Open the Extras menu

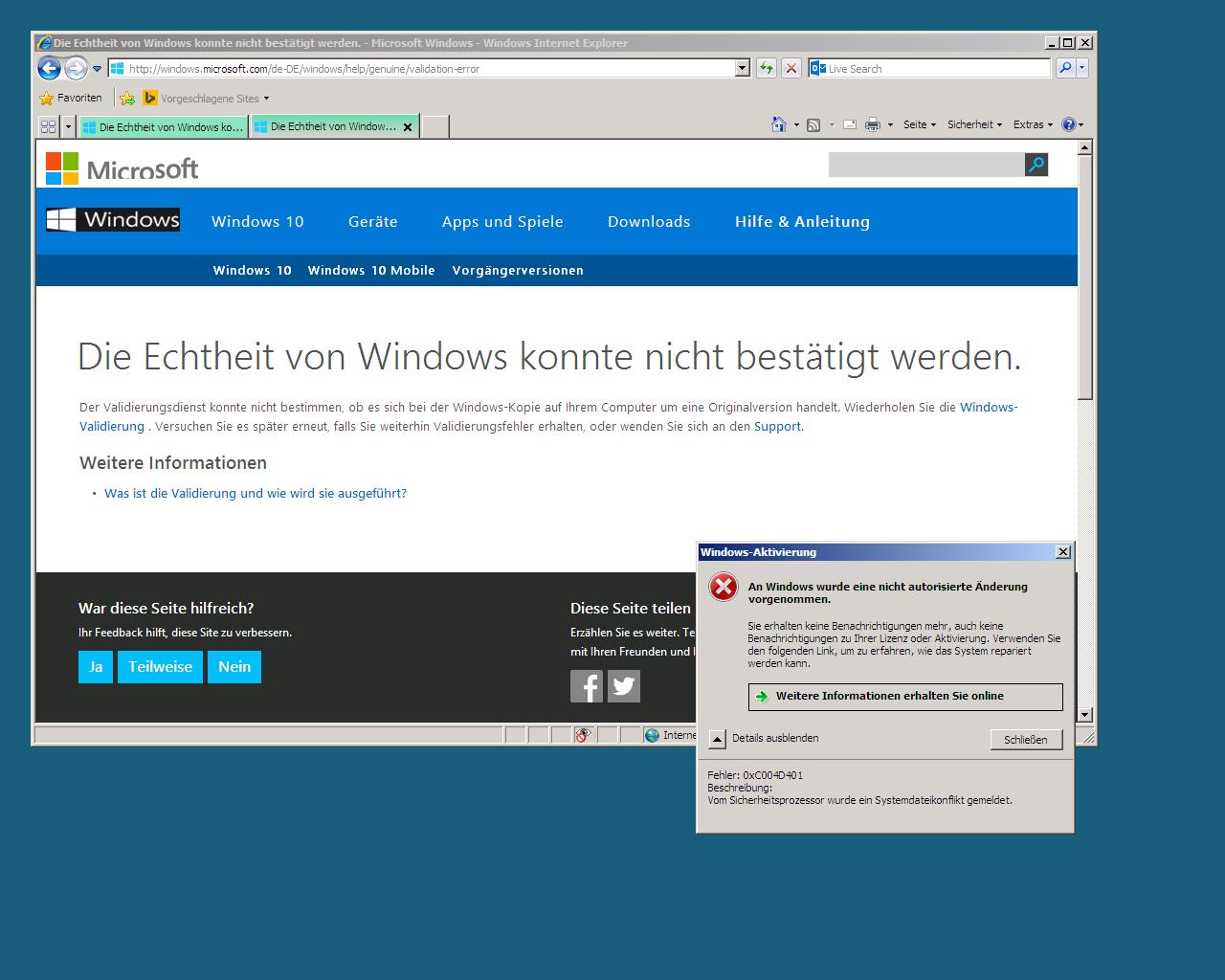tap(1033, 124)
